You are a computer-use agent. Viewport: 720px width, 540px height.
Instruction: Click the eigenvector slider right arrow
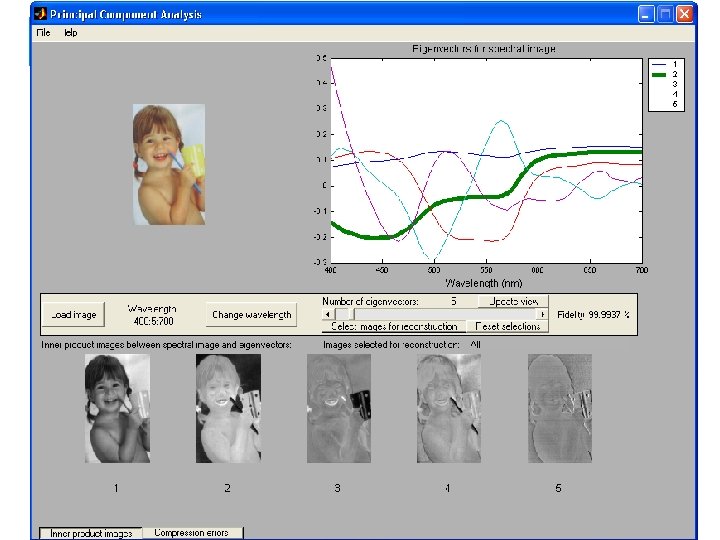542,314
